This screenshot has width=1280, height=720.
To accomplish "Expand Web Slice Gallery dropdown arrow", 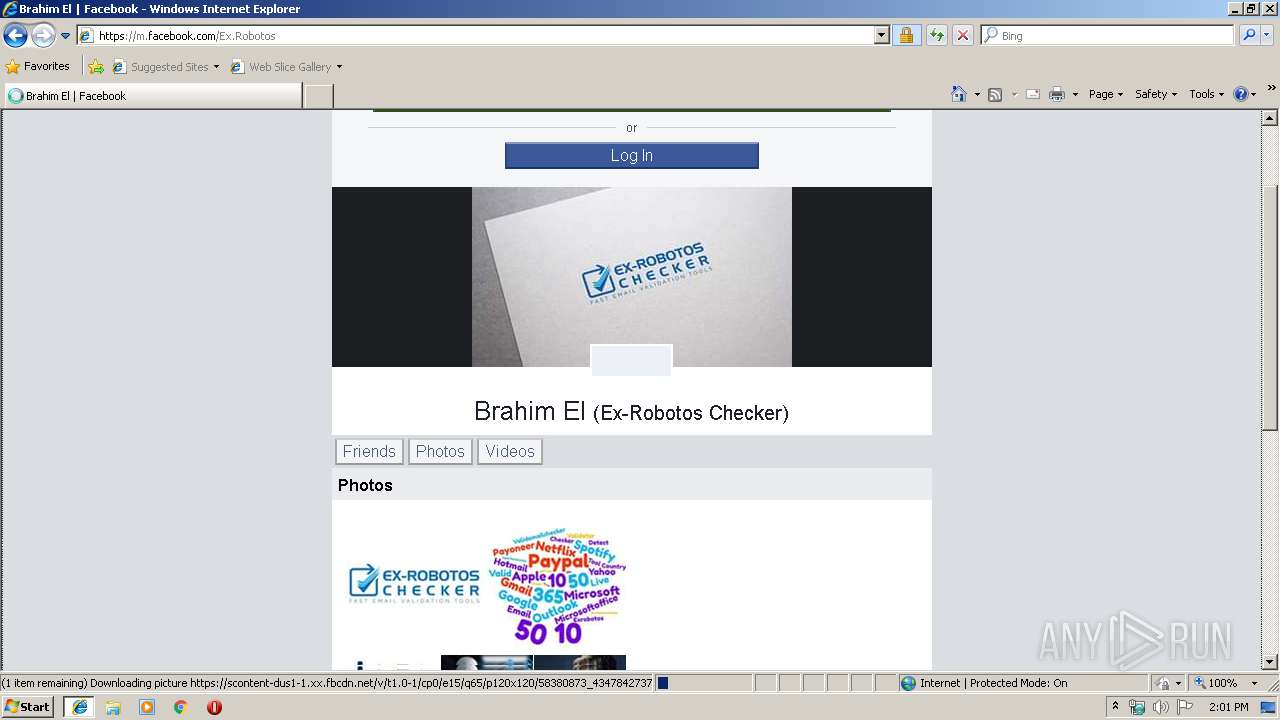I will pos(339,67).
